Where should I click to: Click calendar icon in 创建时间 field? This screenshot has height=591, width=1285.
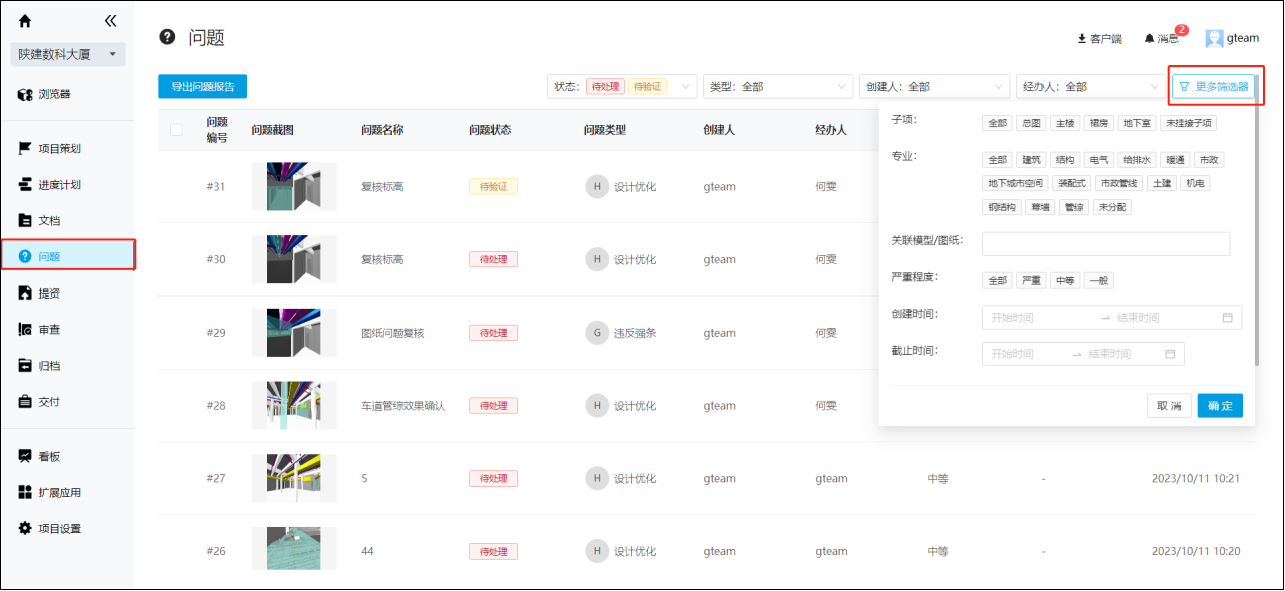(x=1227, y=318)
